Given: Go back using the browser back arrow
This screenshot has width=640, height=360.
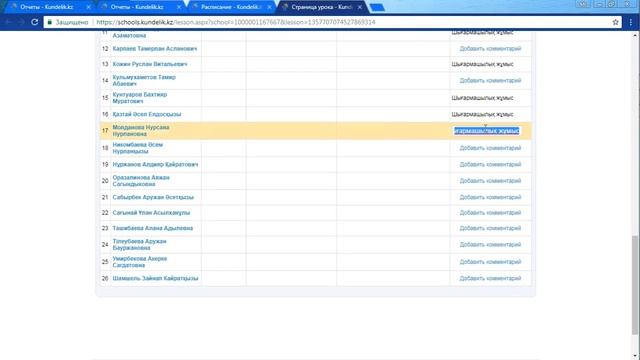Looking at the screenshot, I should pyautogui.click(x=8, y=22).
